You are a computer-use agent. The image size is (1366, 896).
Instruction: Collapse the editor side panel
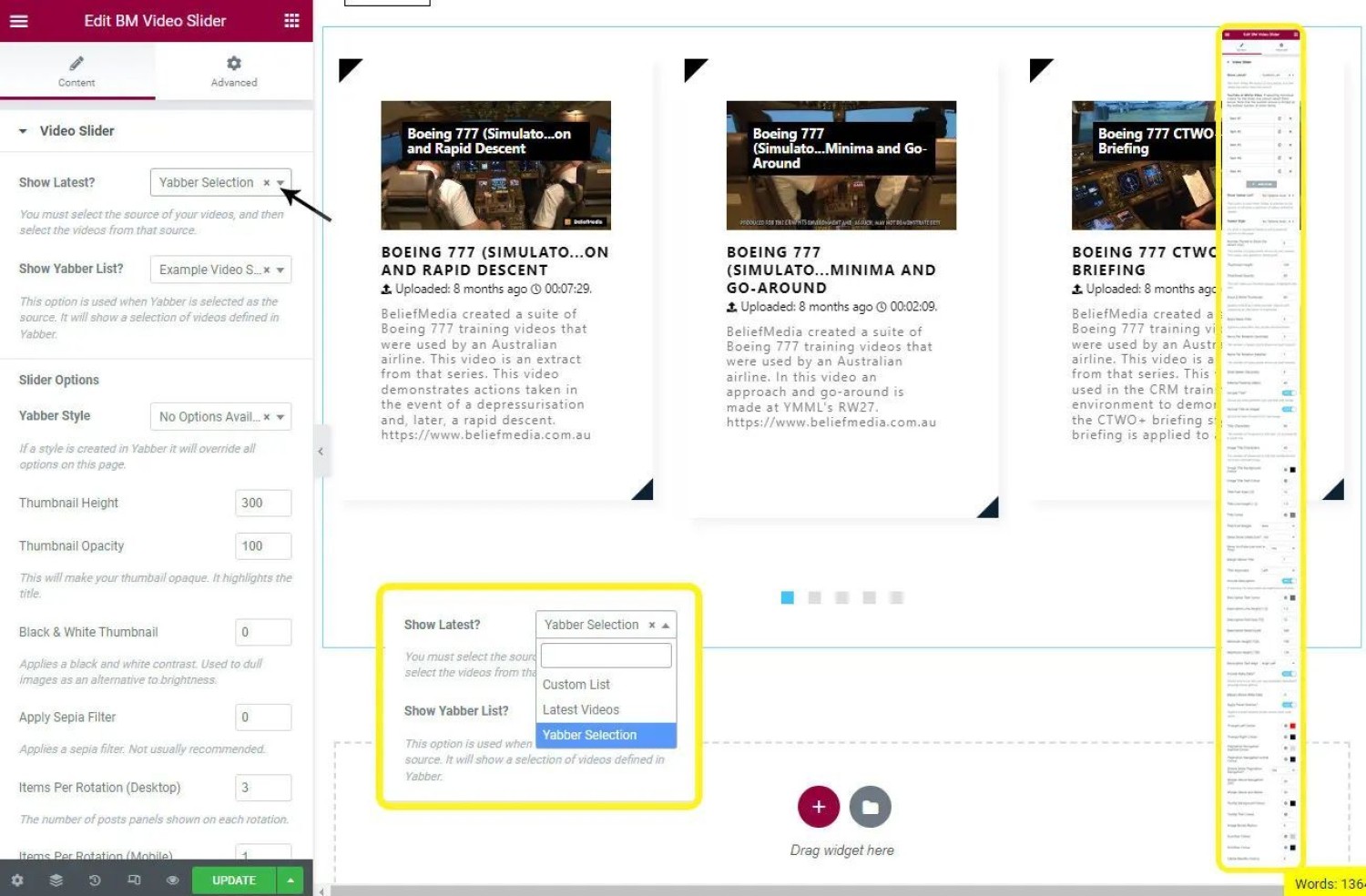click(x=321, y=452)
